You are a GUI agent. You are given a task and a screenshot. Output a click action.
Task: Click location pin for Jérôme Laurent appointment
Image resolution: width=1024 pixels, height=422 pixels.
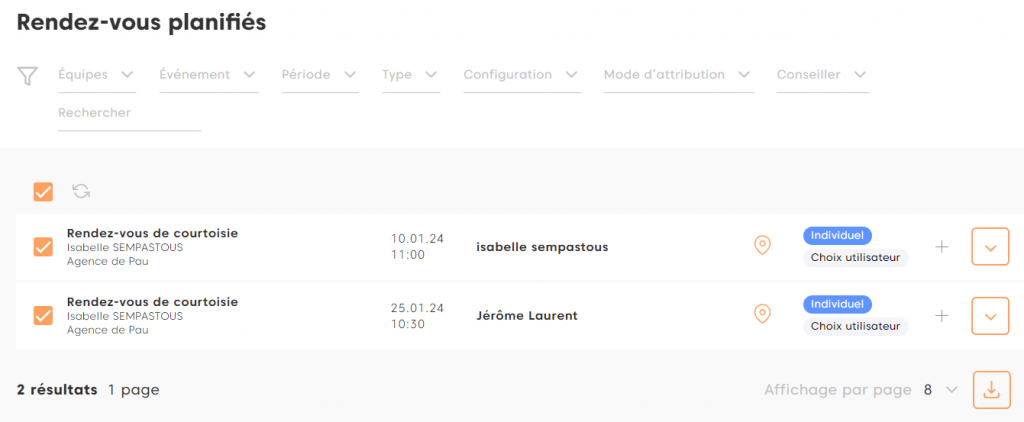(x=762, y=315)
